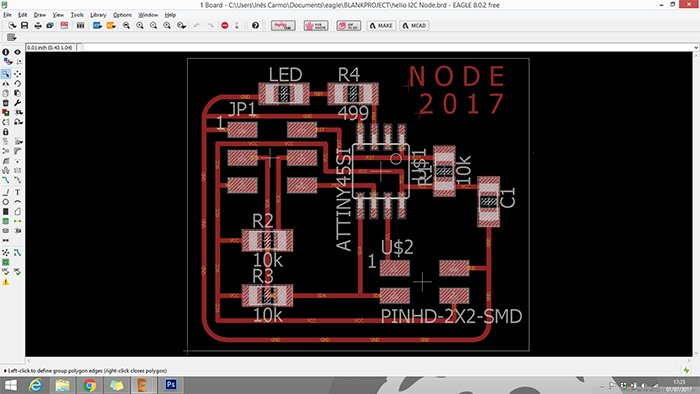
Task: Open the Errors warning triangle tool
Action: click(x=6, y=282)
